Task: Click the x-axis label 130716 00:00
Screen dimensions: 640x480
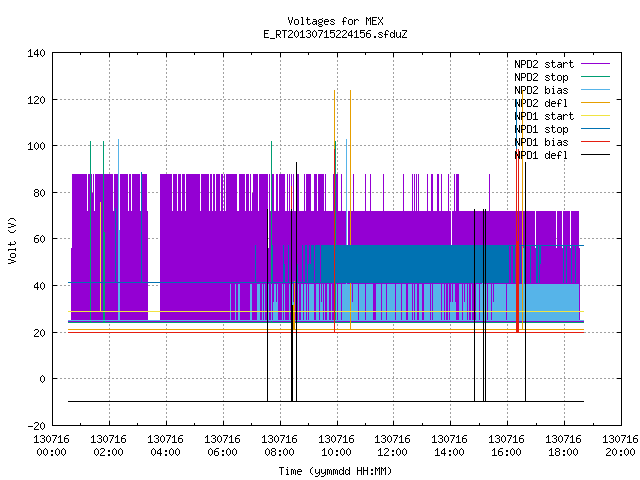Action: click(x=51, y=446)
